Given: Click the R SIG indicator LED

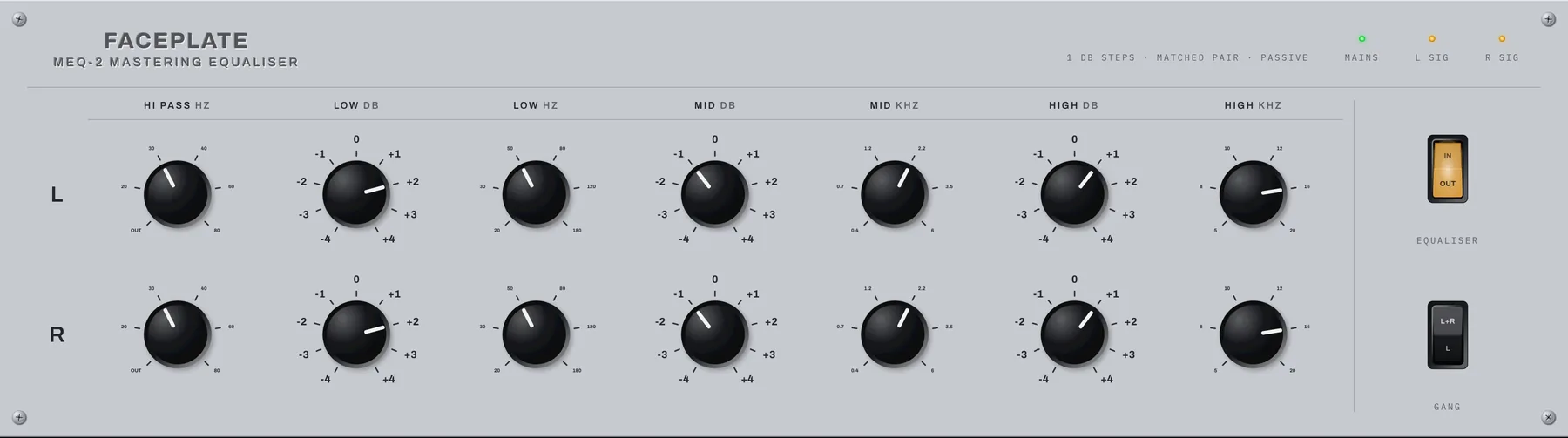Looking at the screenshot, I should coord(1502,38).
